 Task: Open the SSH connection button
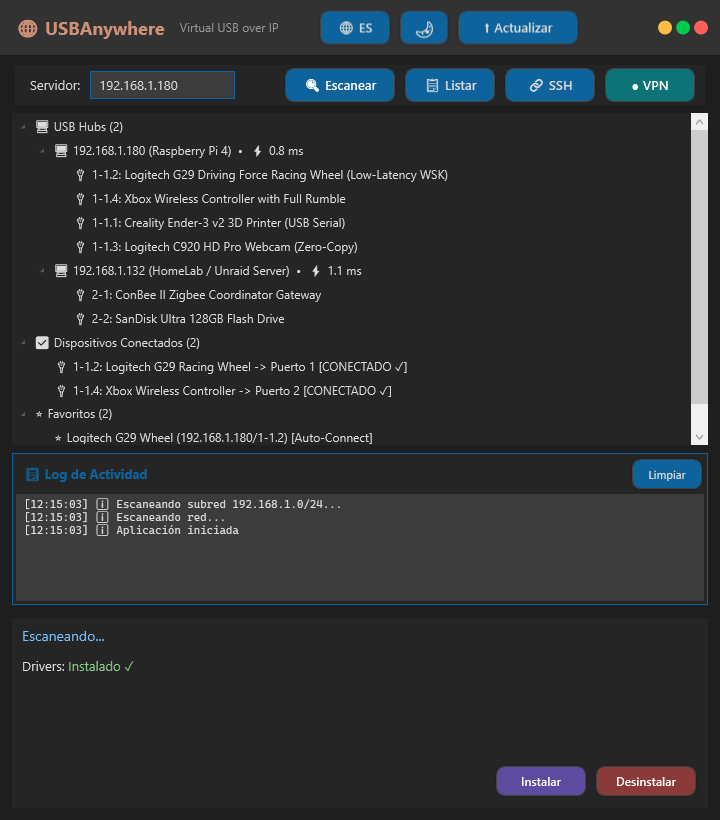(x=550, y=85)
